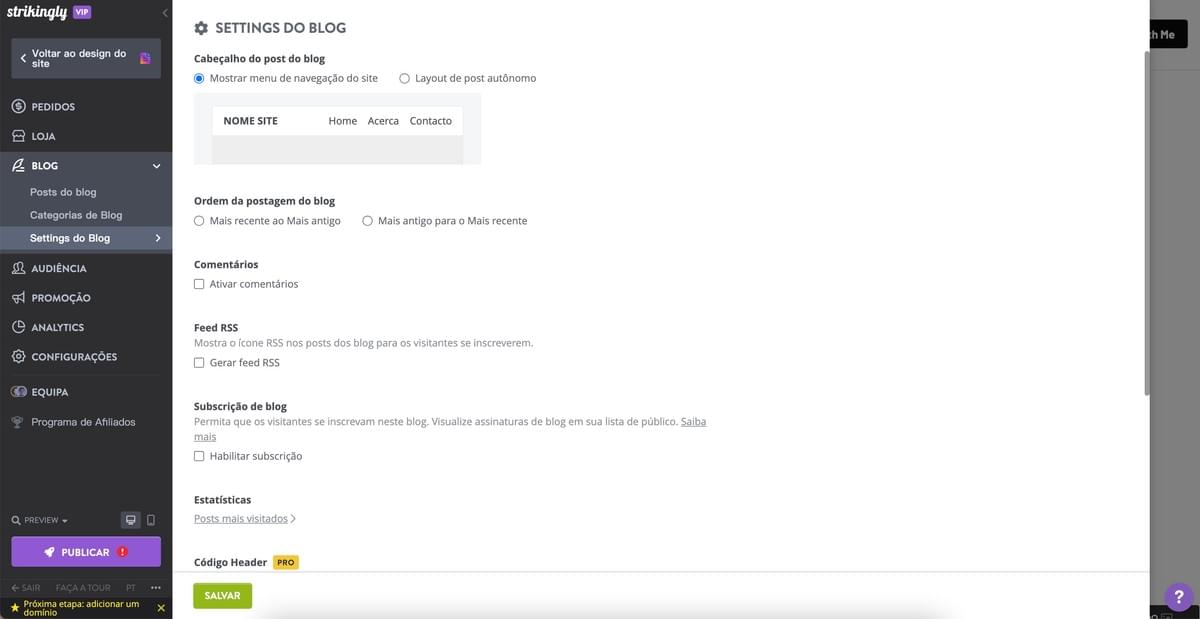1200x619 pixels.
Task: Dismiss the Próxima etapa tip
Action: click(x=161, y=607)
